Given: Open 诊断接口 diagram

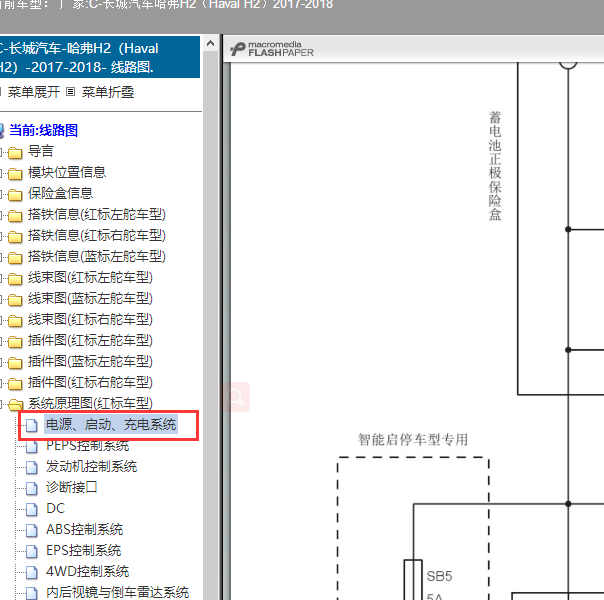Looking at the screenshot, I should click(x=71, y=487).
